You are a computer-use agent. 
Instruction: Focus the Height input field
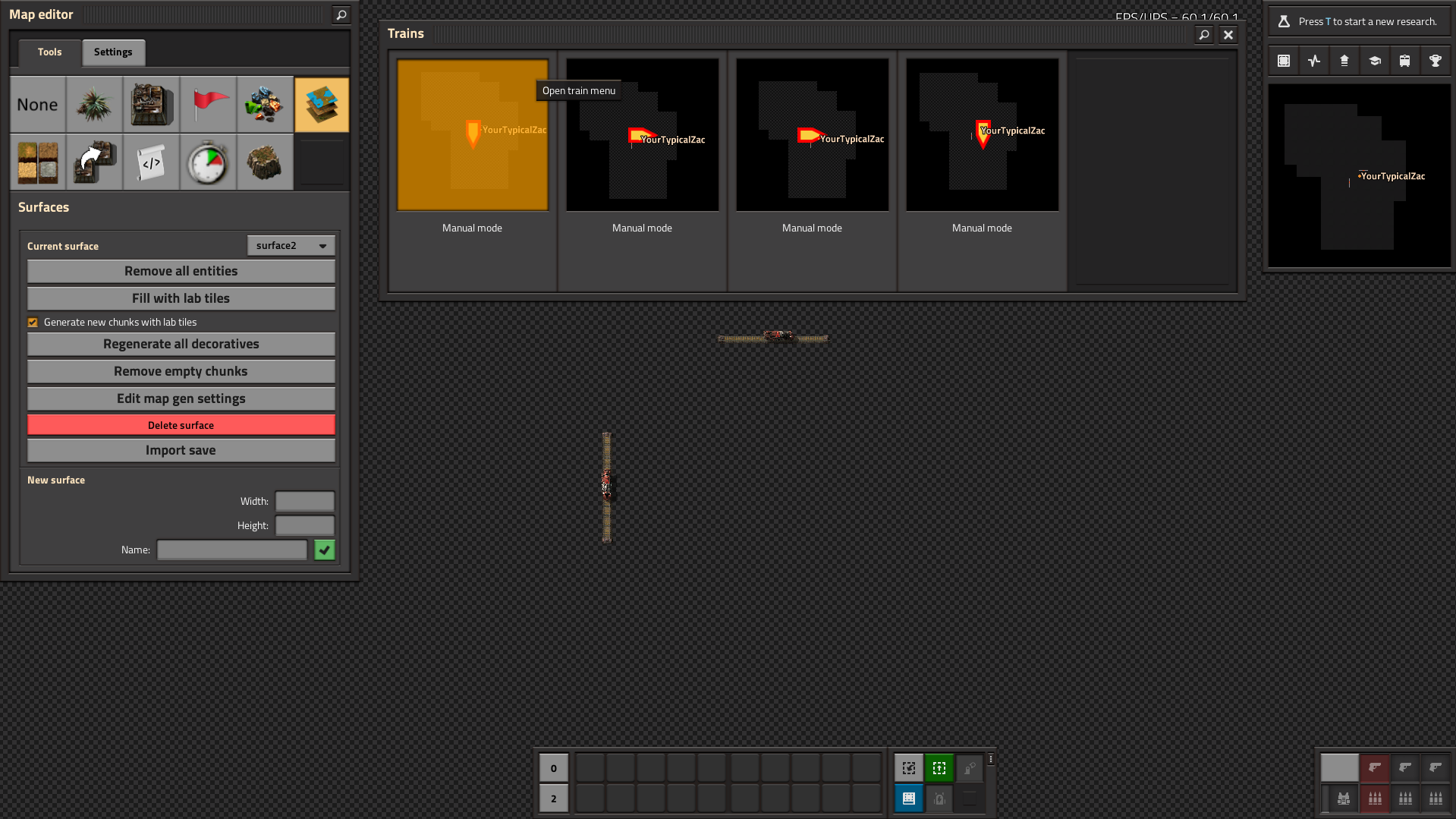click(x=305, y=526)
